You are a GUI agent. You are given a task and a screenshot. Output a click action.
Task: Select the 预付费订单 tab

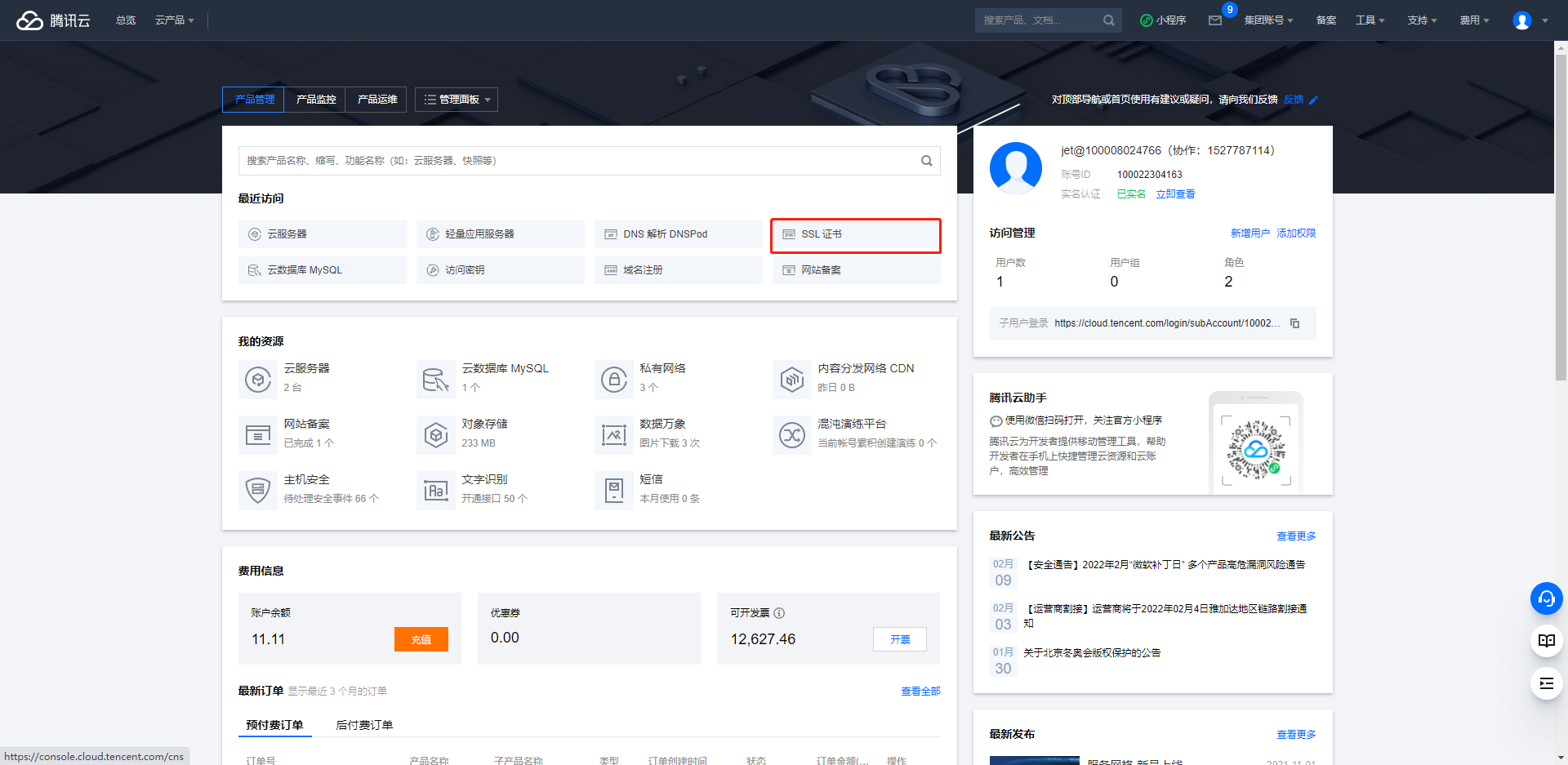(x=274, y=725)
